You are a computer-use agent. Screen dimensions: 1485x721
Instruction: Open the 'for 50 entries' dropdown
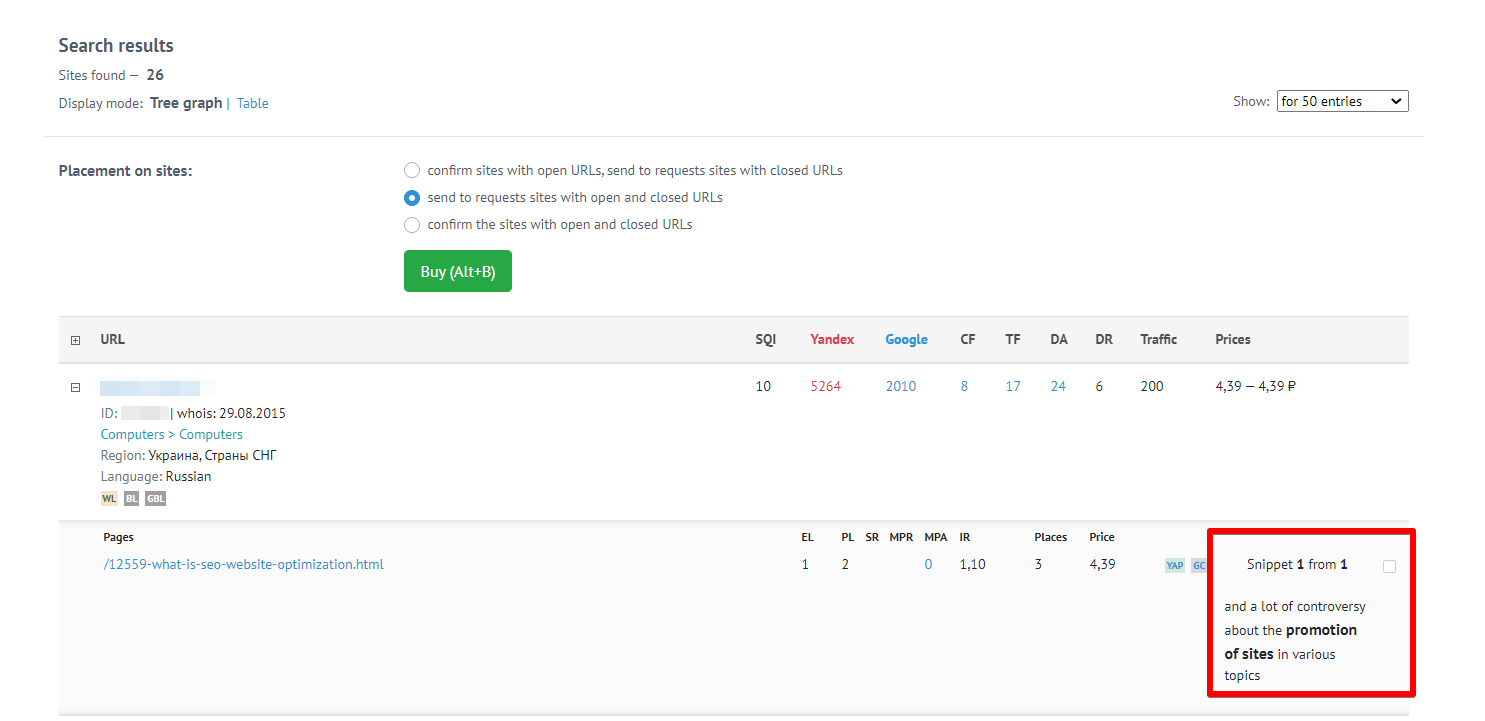[1343, 101]
